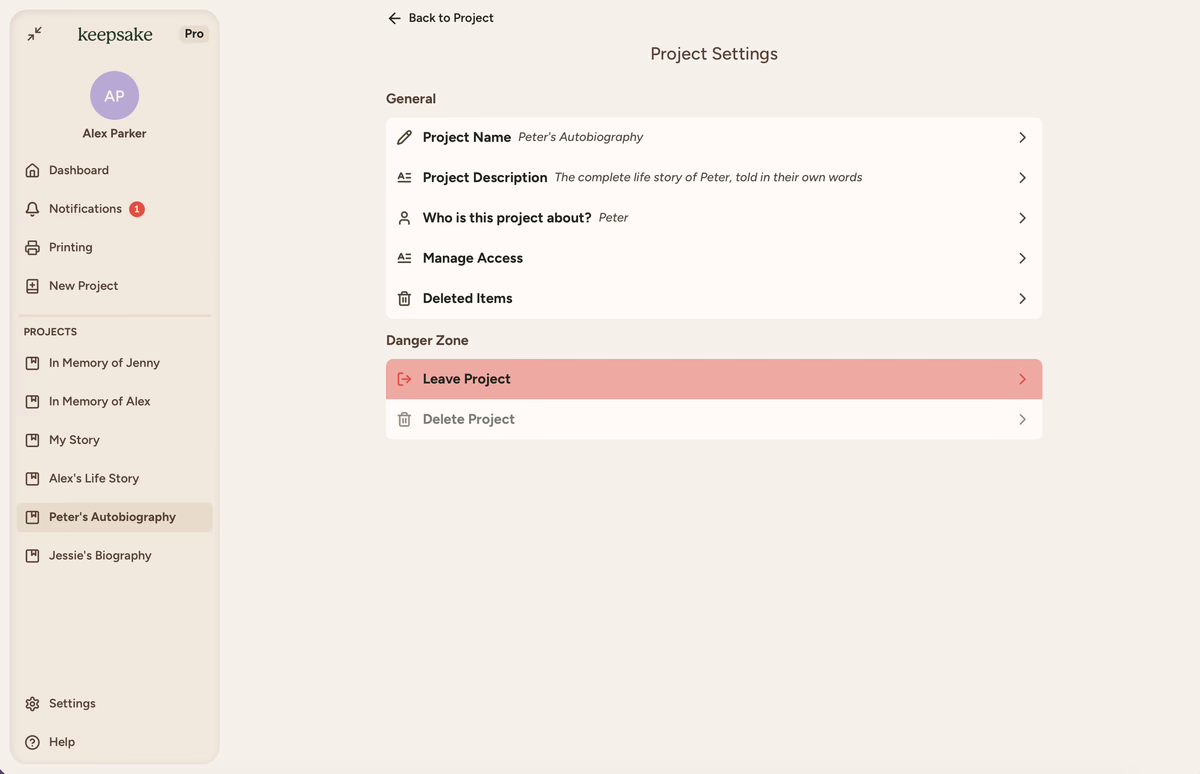
Task: Select Jessie's Biography project
Action: (x=100, y=556)
